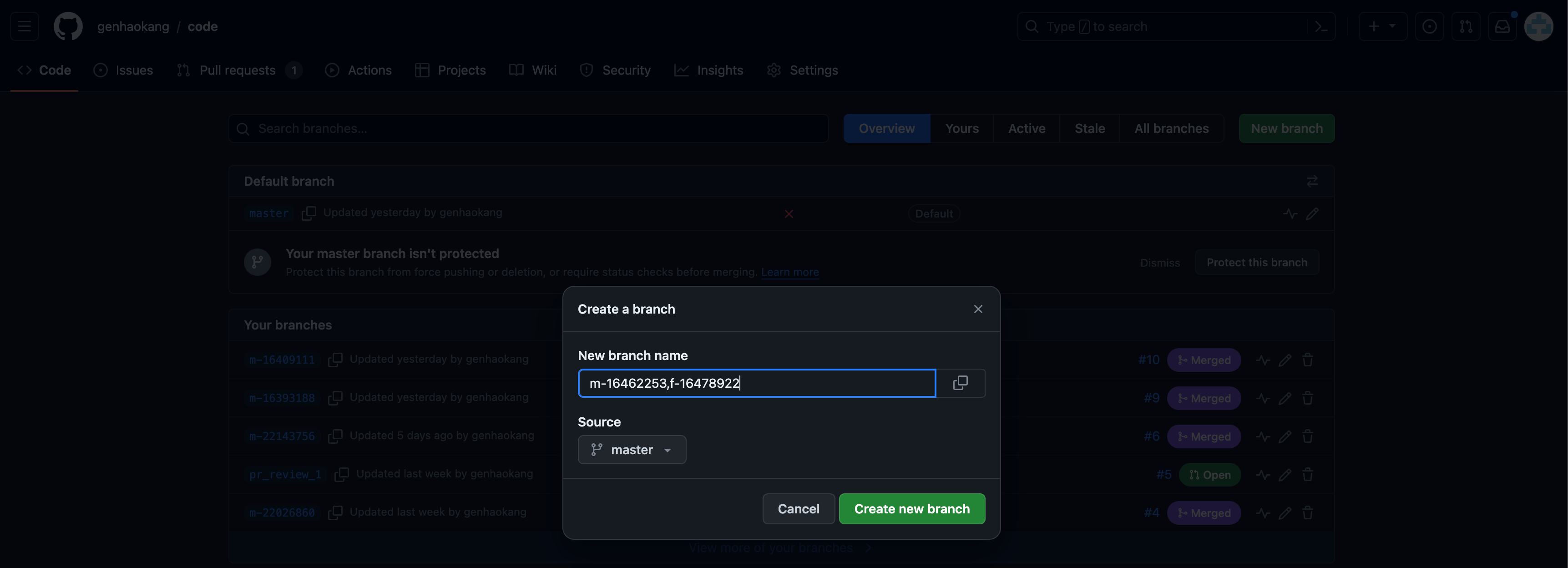Open the Insights tab
The image size is (1568, 568).
click(708, 70)
